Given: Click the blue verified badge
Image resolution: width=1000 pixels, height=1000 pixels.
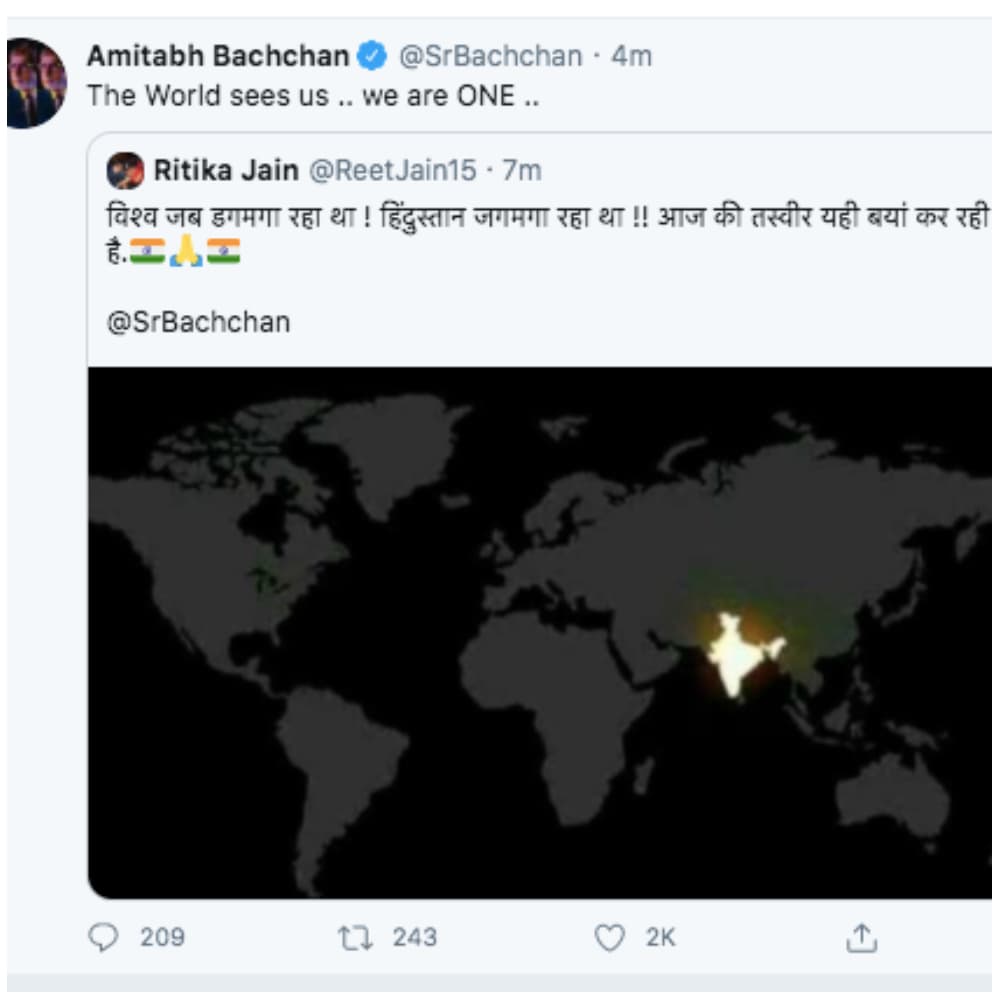Looking at the screenshot, I should (373, 56).
